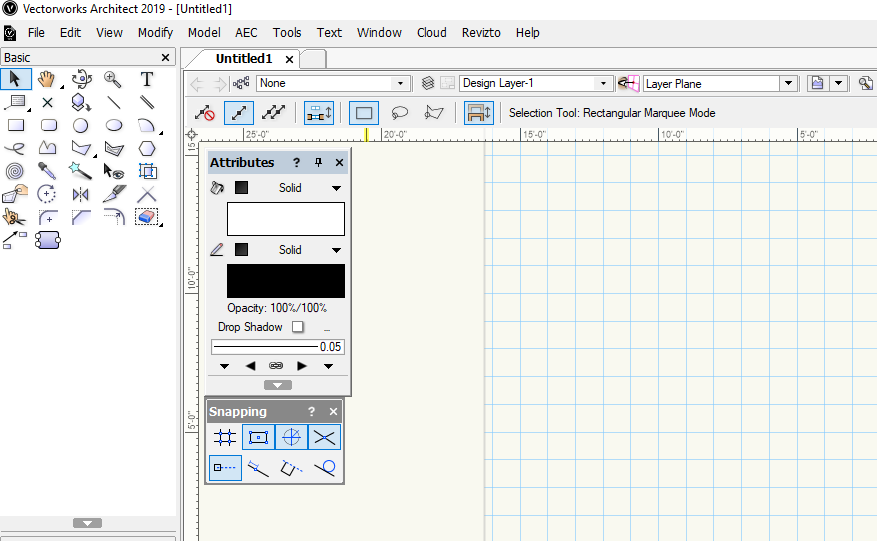Screen dimensions: 877x541
Task: Click the Opacity 100%/100% setting
Action: click(x=277, y=308)
